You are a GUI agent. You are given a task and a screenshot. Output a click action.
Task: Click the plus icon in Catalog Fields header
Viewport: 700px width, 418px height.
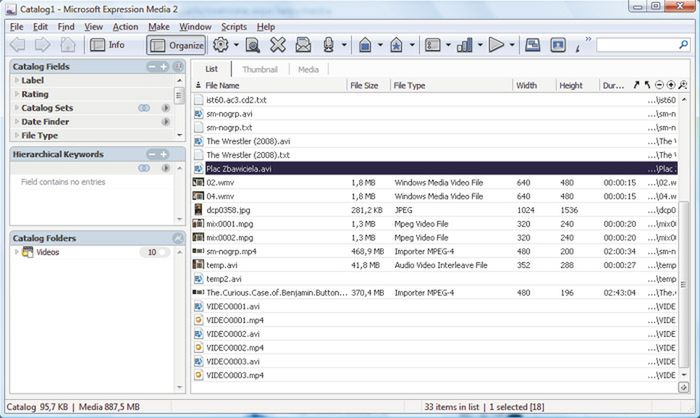coord(164,66)
